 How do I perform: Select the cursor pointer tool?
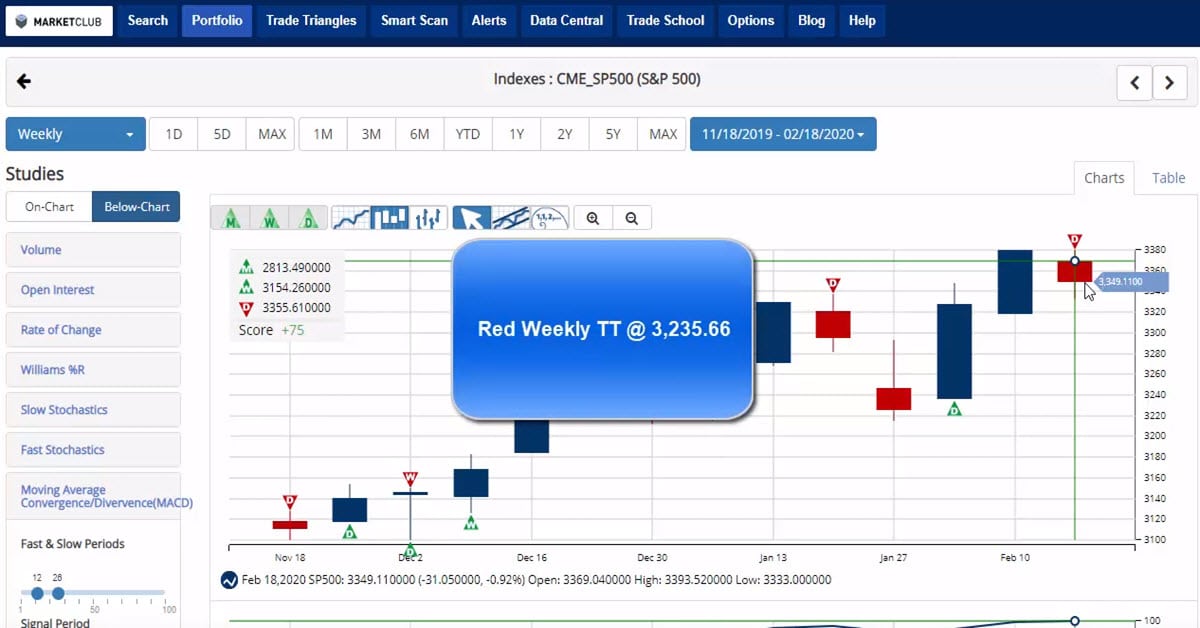tap(472, 218)
